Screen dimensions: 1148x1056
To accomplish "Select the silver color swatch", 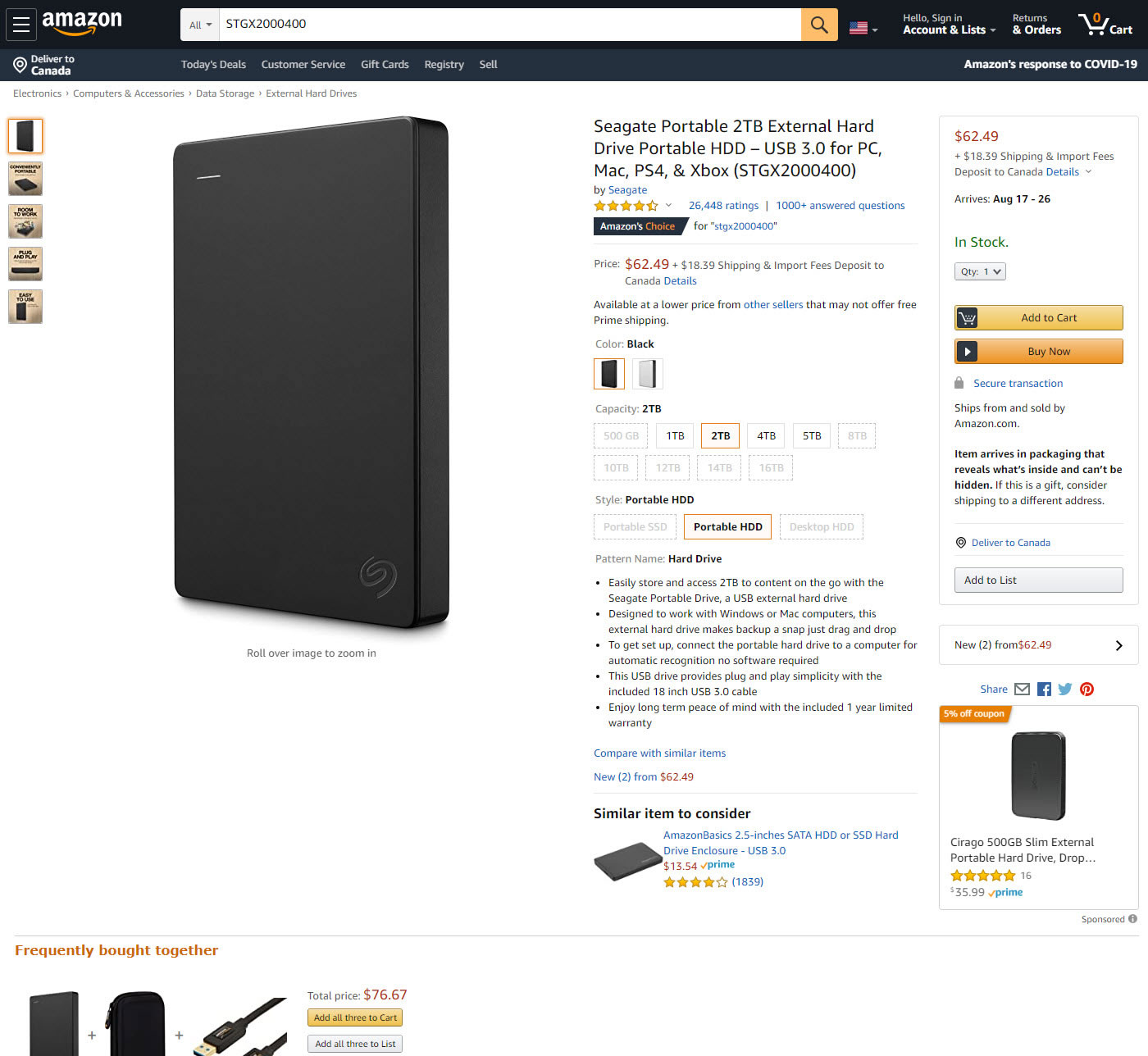I will pos(647,374).
